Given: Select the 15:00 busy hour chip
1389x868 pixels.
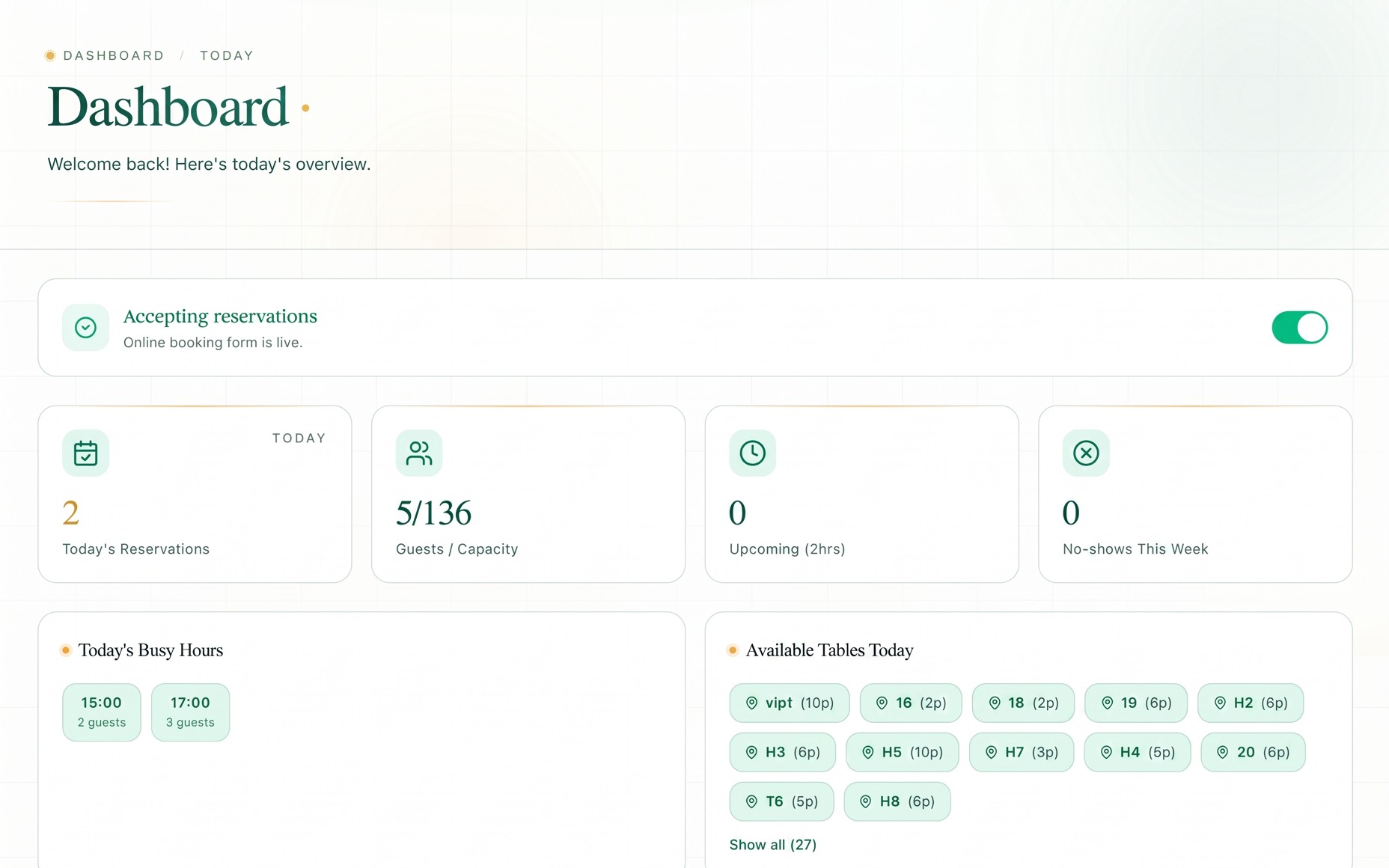Looking at the screenshot, I should [102, 712].
